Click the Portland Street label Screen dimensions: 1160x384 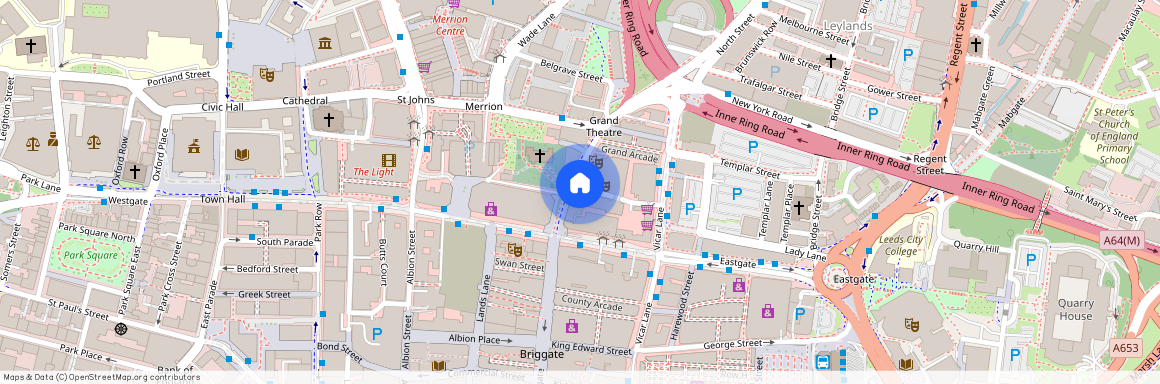coord(179,78)
